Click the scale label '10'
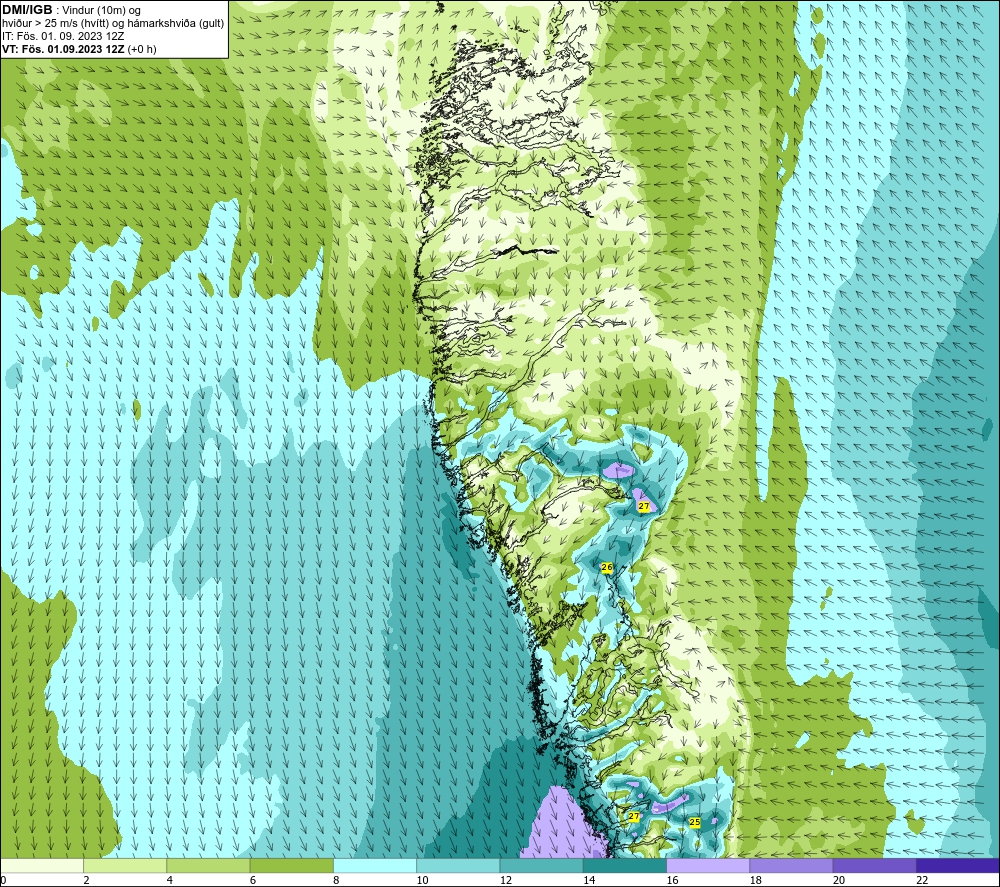 (422, 880)
